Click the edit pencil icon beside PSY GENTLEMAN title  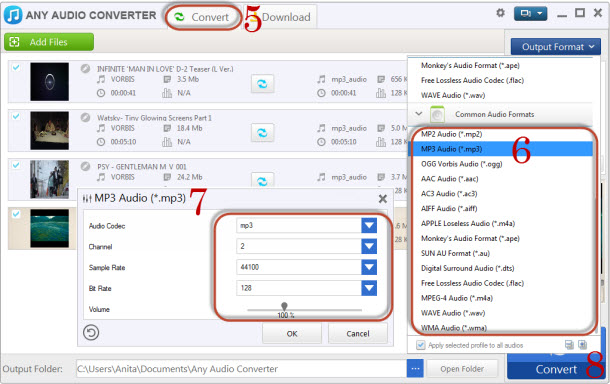coord(85,167)
